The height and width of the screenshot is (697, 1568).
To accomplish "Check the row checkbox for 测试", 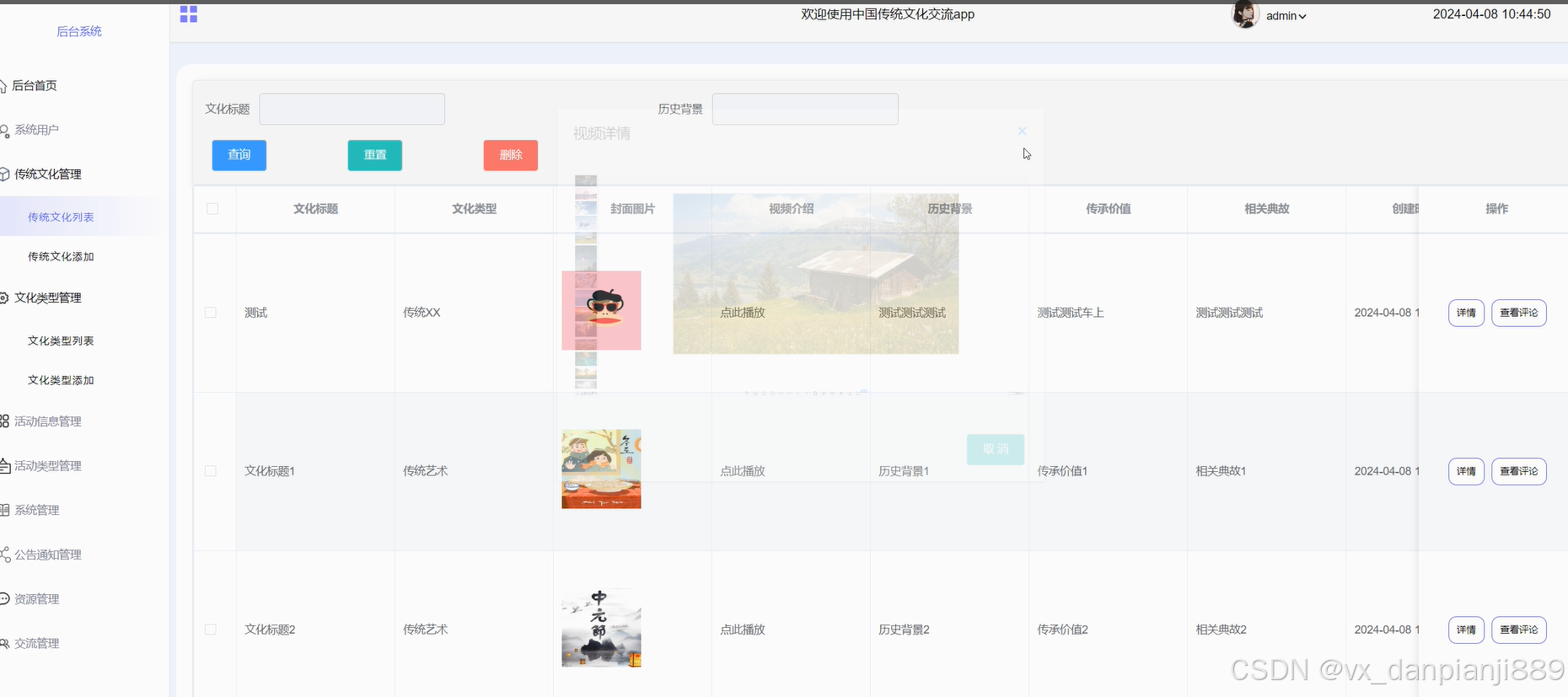I will coord(211,313).
